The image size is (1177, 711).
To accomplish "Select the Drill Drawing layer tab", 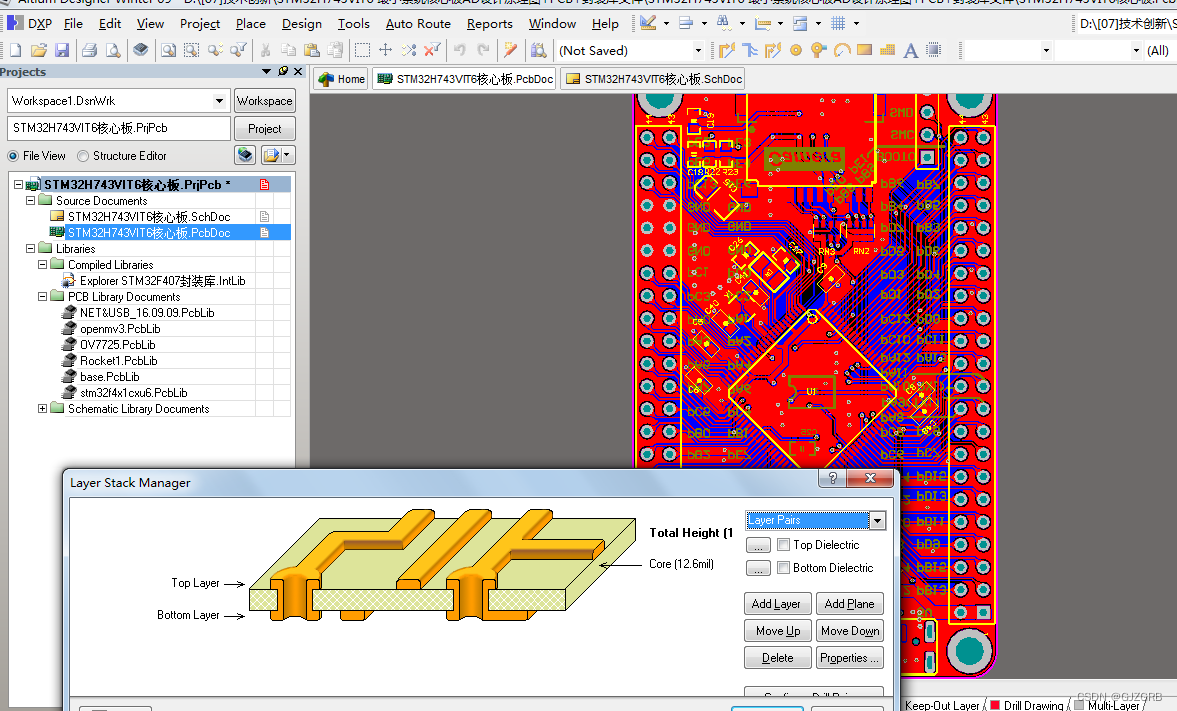I will (x=1026, y=705).
